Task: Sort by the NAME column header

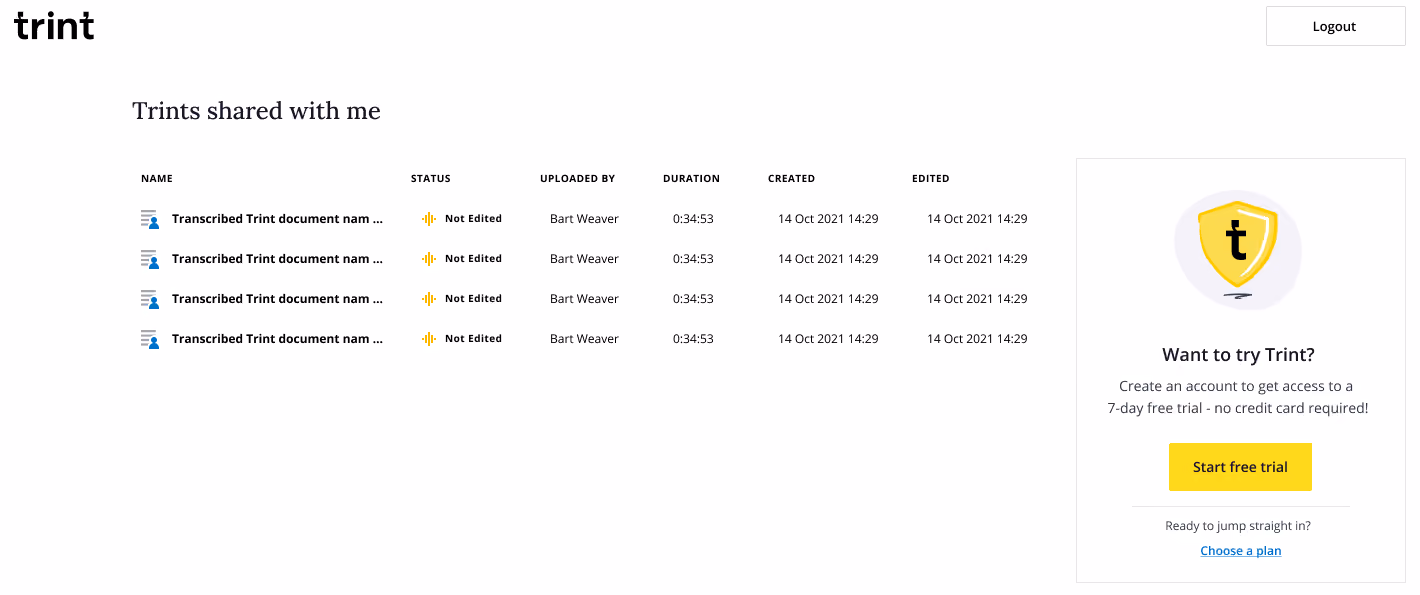Action: (x=157, y=179)
